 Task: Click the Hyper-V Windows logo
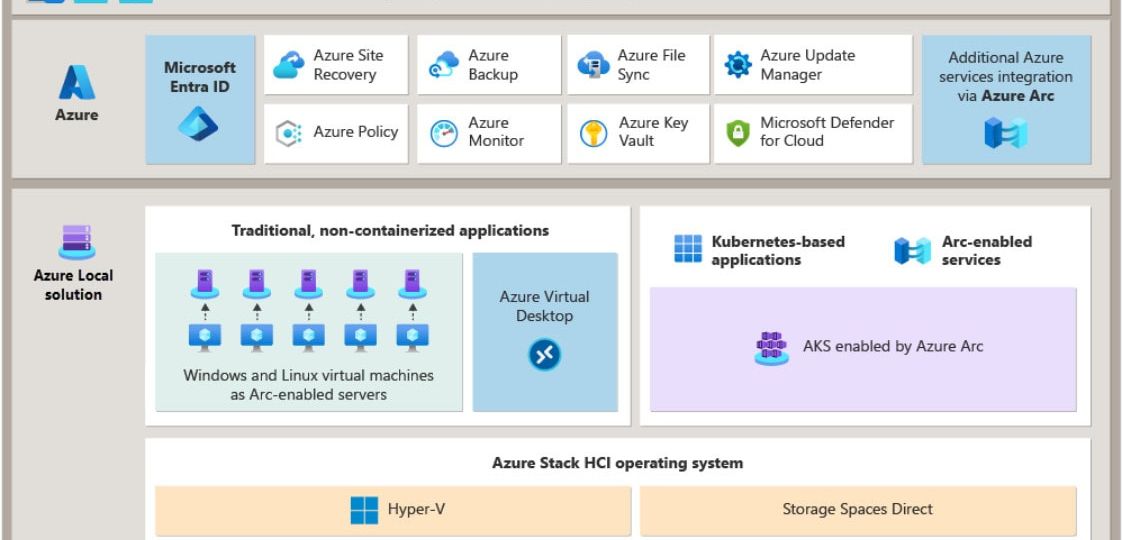coord(364,510)
